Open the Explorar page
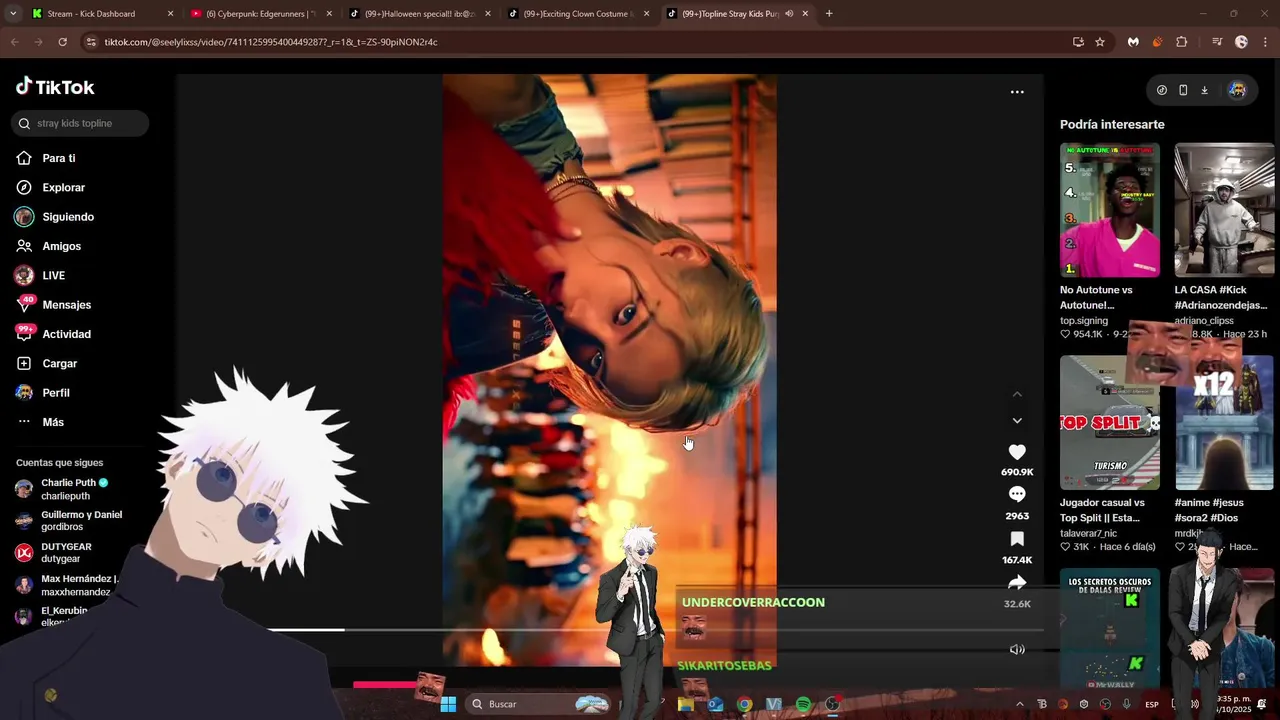This screenshot has height=720, width=1280. [x=63, y=188]
